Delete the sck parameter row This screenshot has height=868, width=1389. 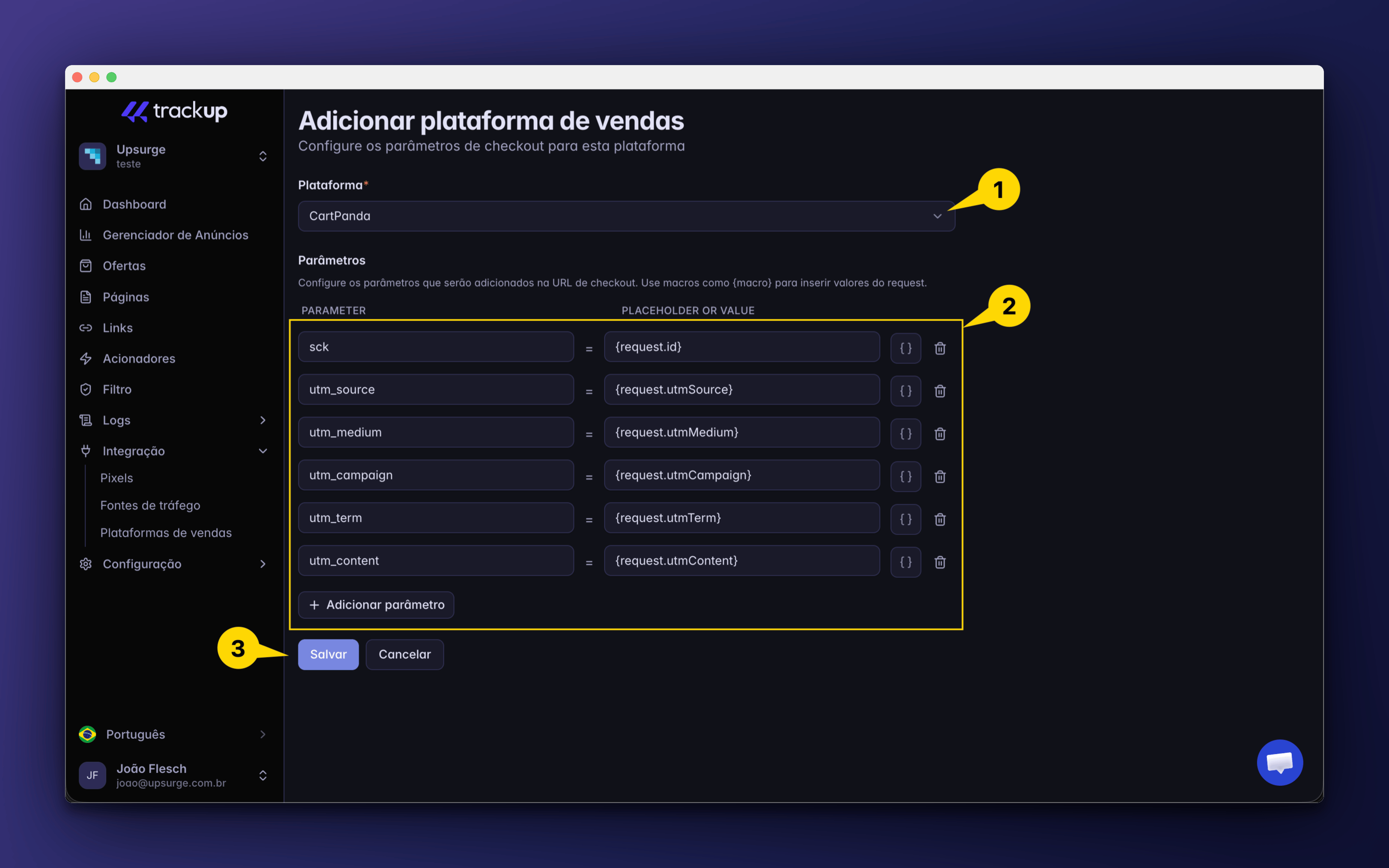point(940,348)
